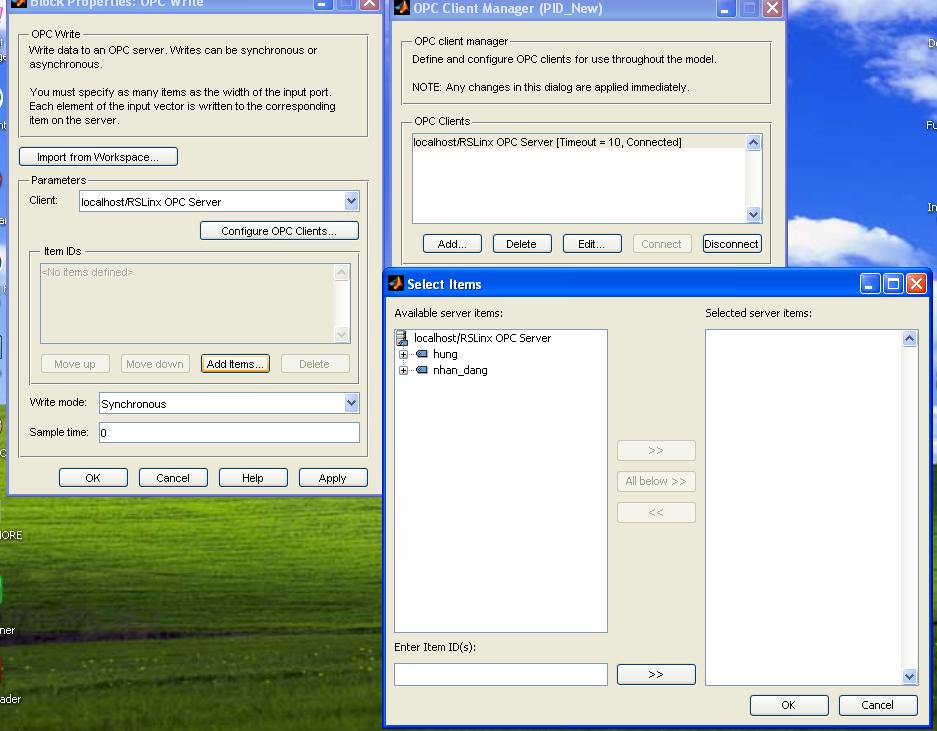The width and height of the screenshot is (937, 731).
Task: Click the server icon beside localhost/RSLinx OPC Server
Action: 402,338
